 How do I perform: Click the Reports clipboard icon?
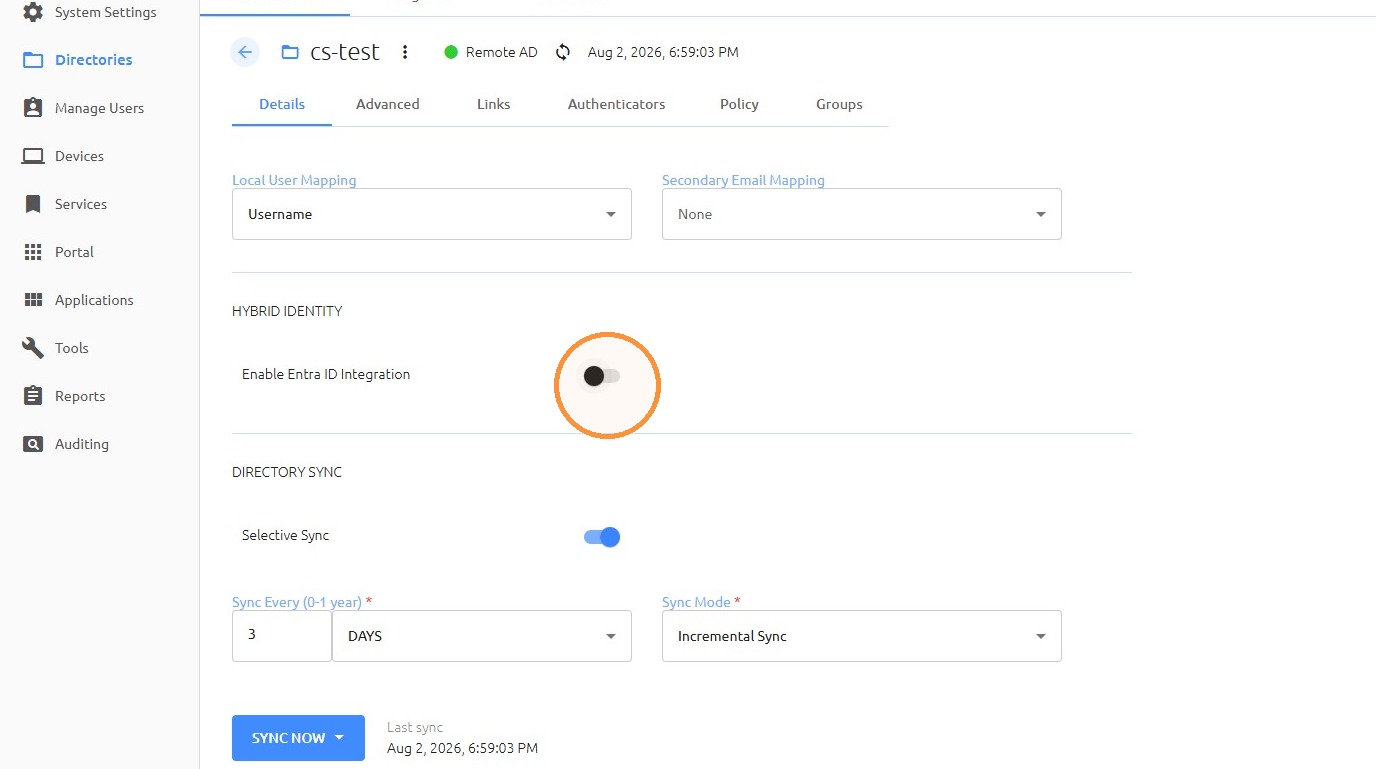pos(33,396)
